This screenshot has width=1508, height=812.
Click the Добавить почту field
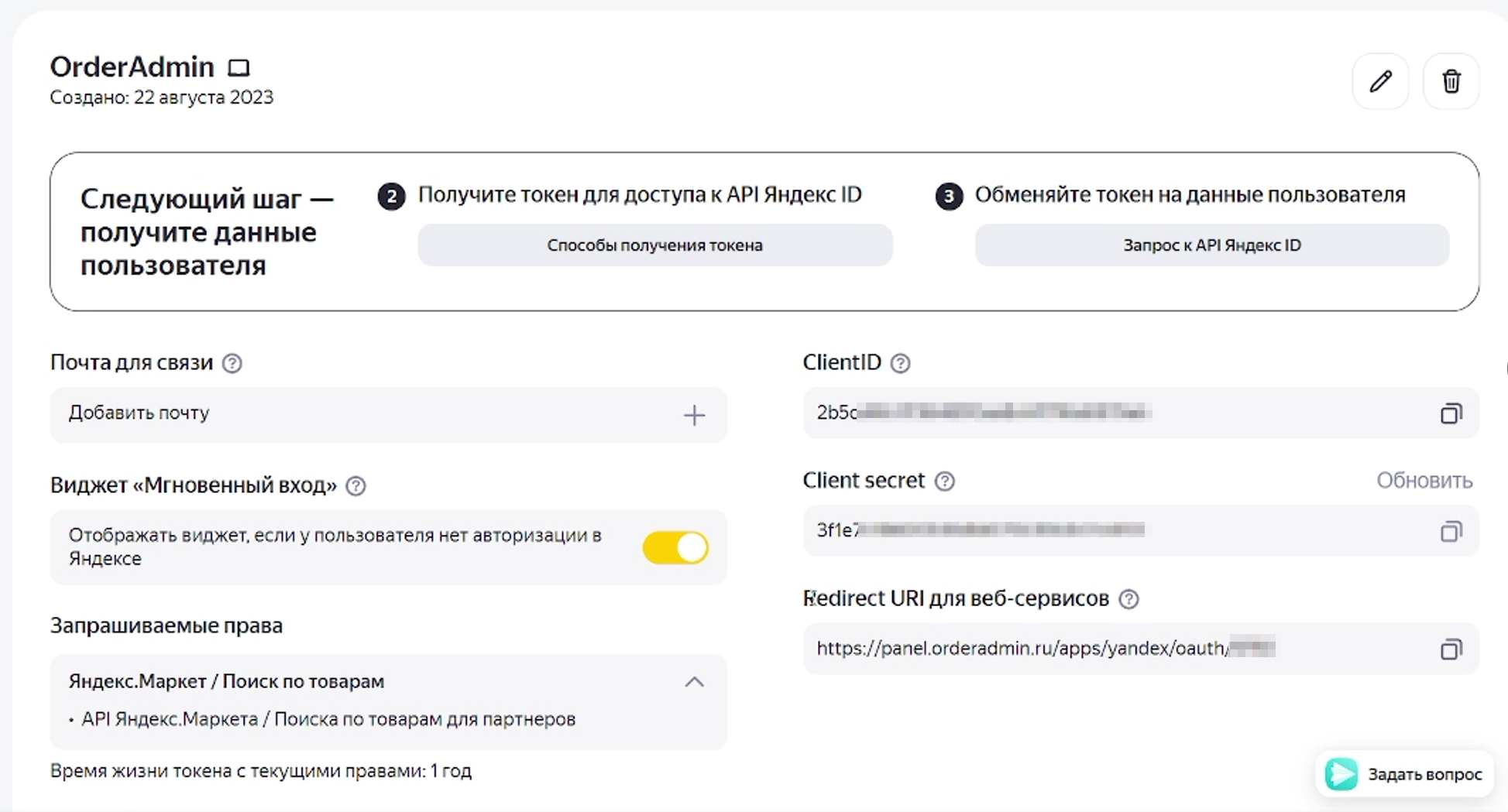point(388,415)
